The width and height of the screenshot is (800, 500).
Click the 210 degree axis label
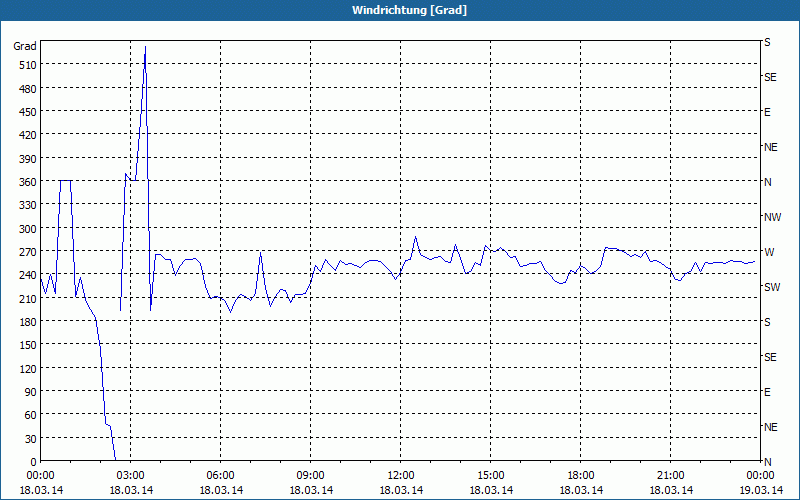click(28, 299)
